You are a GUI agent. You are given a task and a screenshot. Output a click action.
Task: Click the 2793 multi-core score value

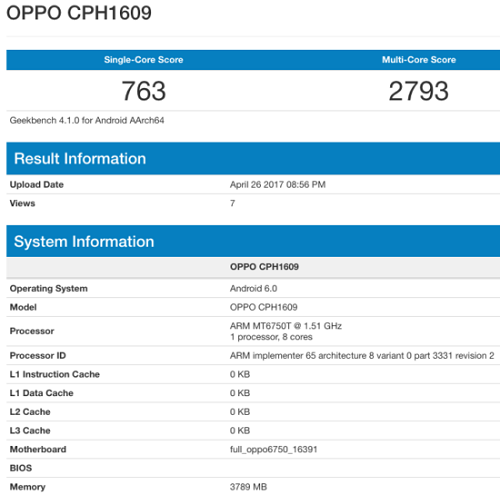click(x=419, y=91)
